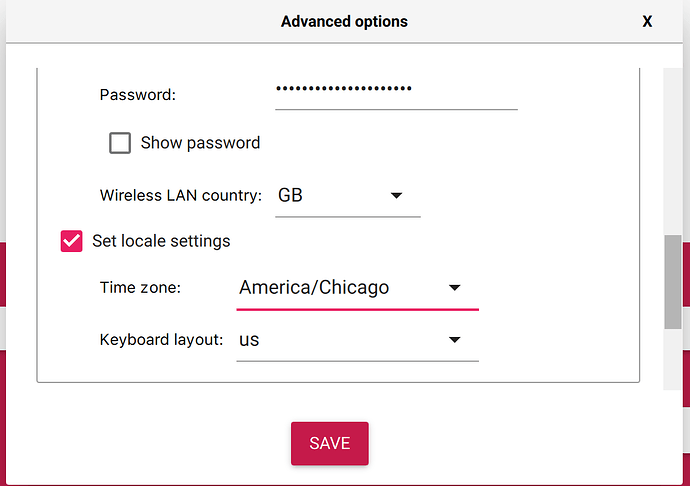This screenshot has width=690, height=486.
Task: Close the Advanced options dialog
Action: coord(647,21)
